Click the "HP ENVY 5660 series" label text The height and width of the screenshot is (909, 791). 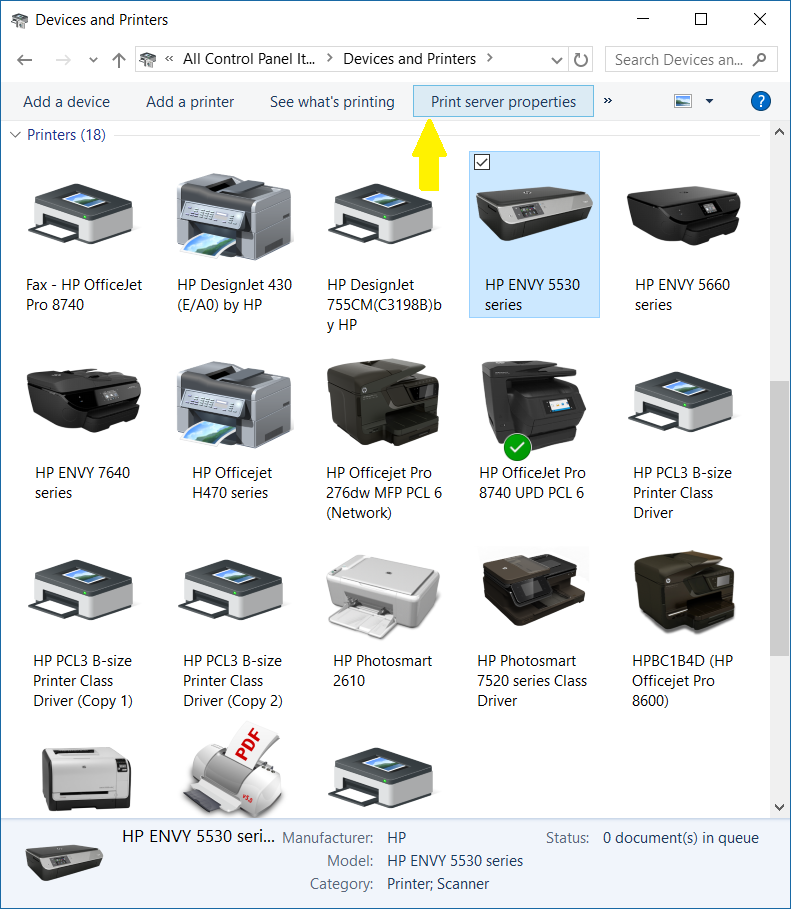pyautogui.click(x=682, y=294)
